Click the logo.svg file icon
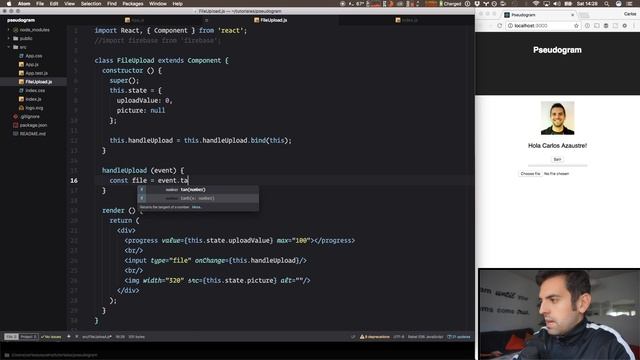Screen dimensions: 640x360 click(21, 108)
